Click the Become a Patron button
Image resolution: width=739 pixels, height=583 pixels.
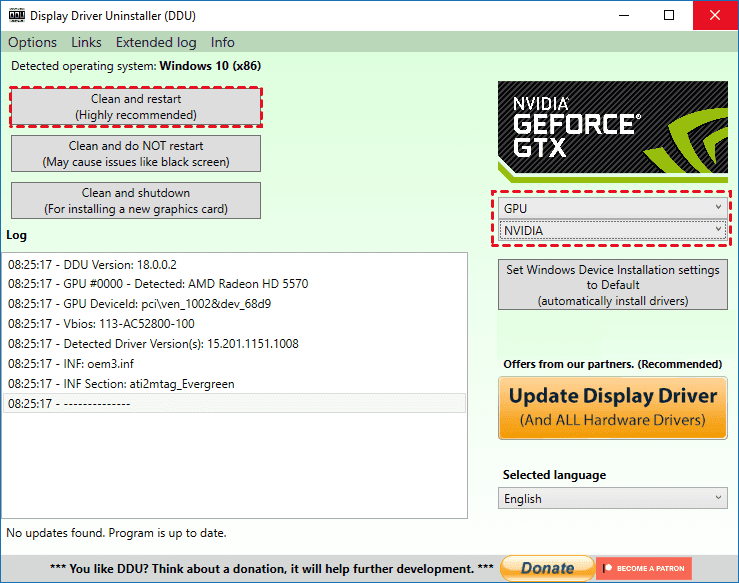[x=643, y=568]
